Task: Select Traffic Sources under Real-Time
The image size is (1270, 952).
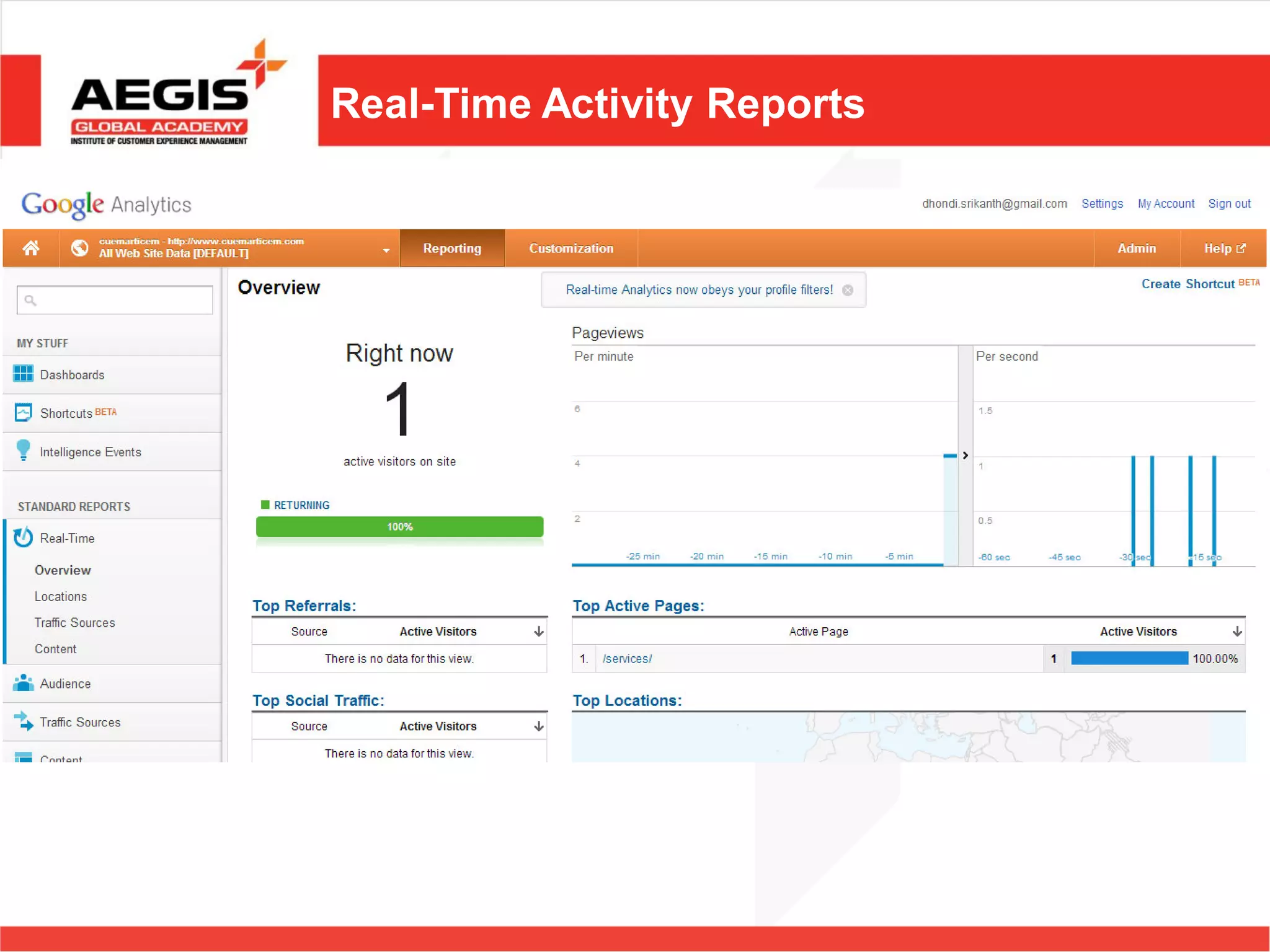Action: coord(74,623)
